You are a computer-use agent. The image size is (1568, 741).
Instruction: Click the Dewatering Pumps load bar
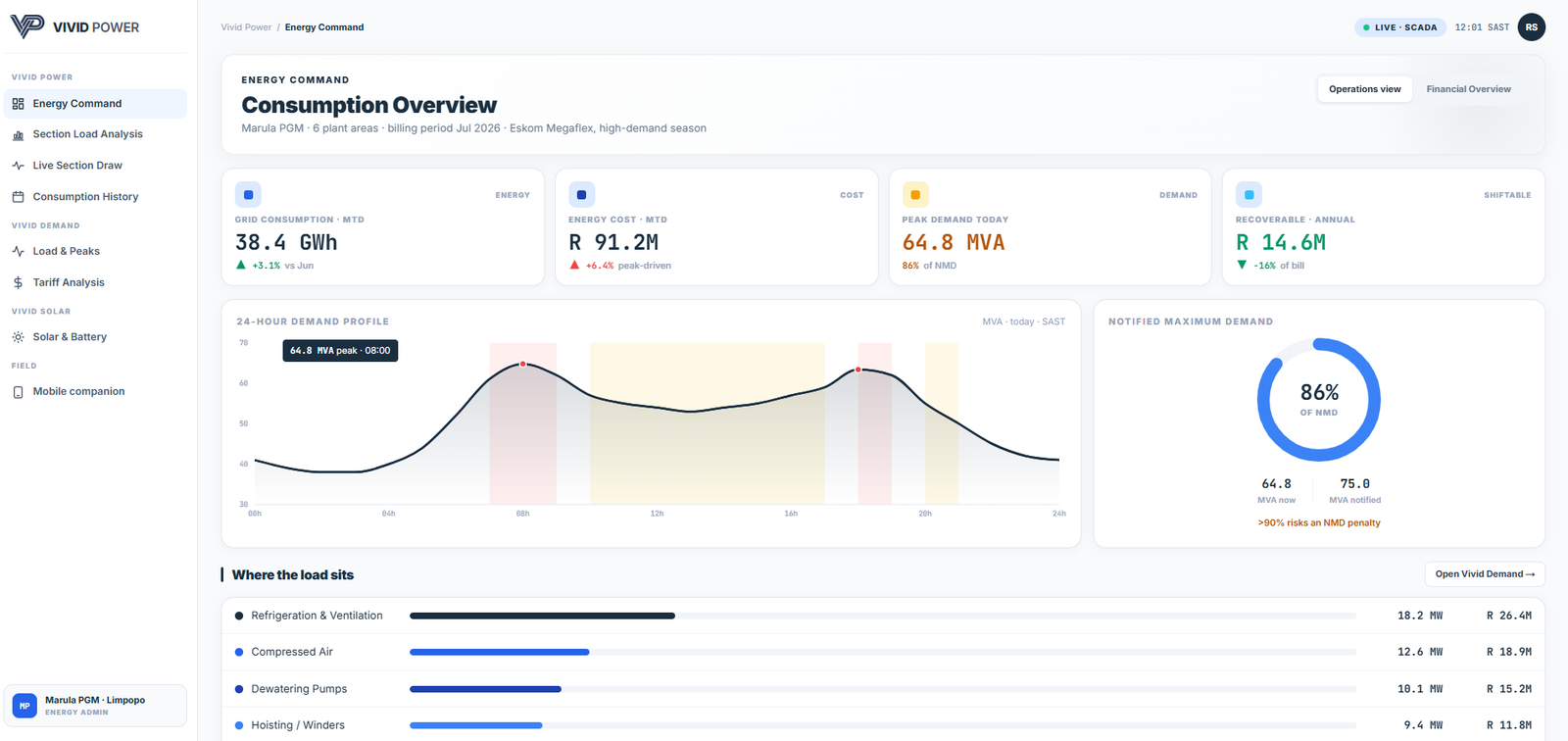tap(882, 689)
